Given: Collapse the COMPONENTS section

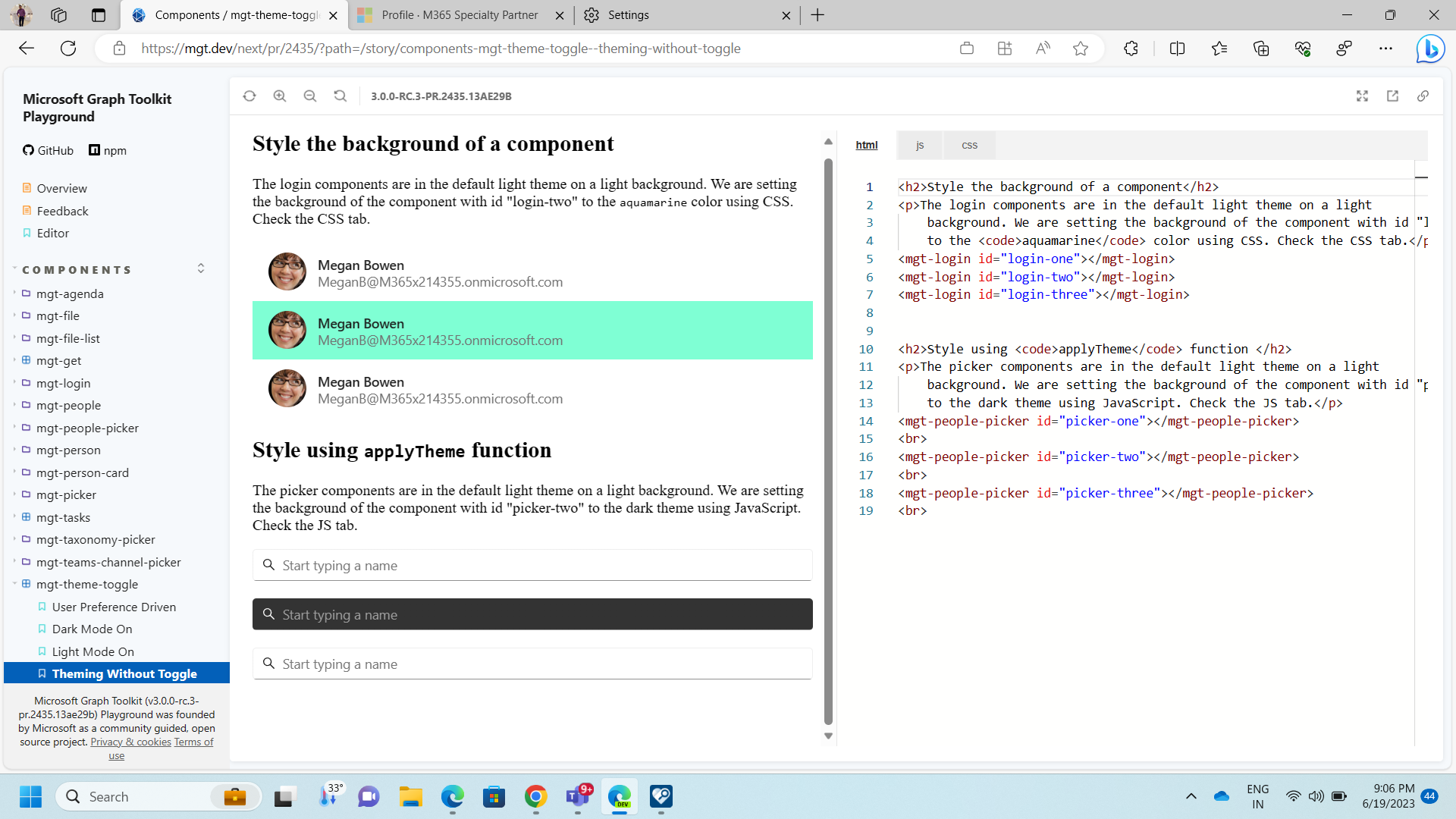Looking at the screenshot, I should click(x=200, y=268).
